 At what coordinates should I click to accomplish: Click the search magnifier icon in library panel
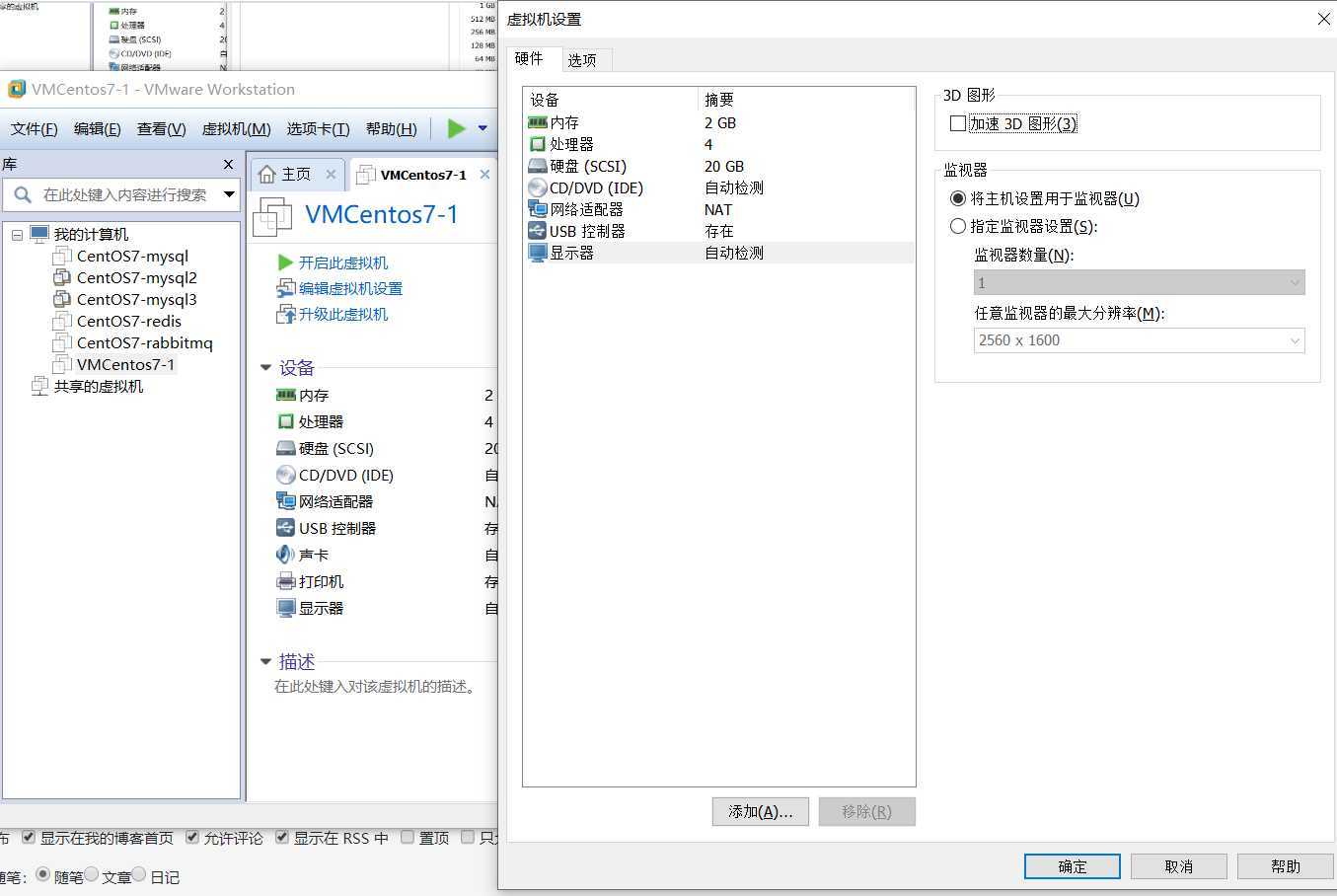(x=23, y=194)
